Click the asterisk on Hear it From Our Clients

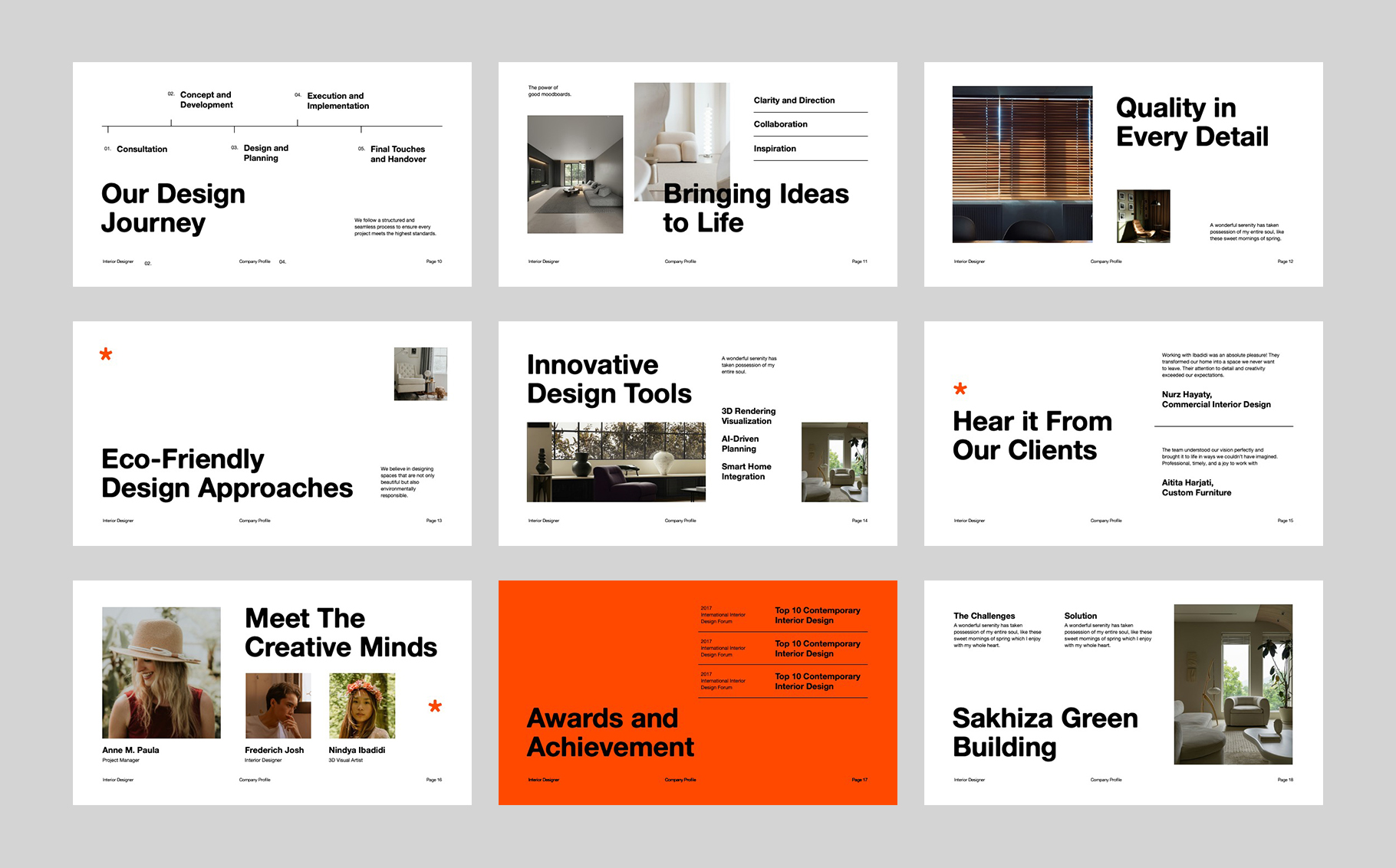961,390
